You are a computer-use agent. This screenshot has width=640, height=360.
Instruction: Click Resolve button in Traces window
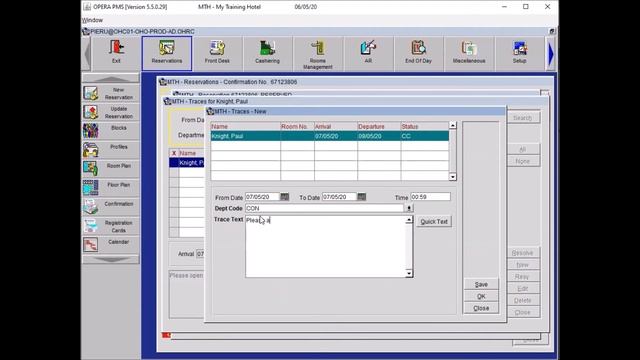[x=522, y=253]
